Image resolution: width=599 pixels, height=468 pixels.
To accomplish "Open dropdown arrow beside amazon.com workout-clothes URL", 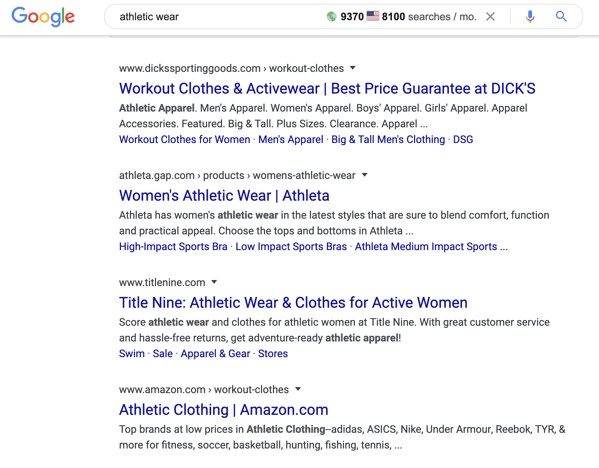I will point(298,389).
